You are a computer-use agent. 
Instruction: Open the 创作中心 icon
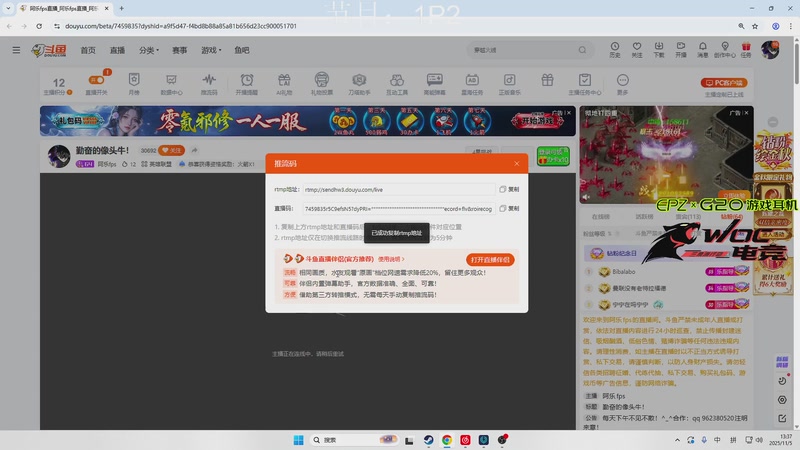click(x=724, y=49)
